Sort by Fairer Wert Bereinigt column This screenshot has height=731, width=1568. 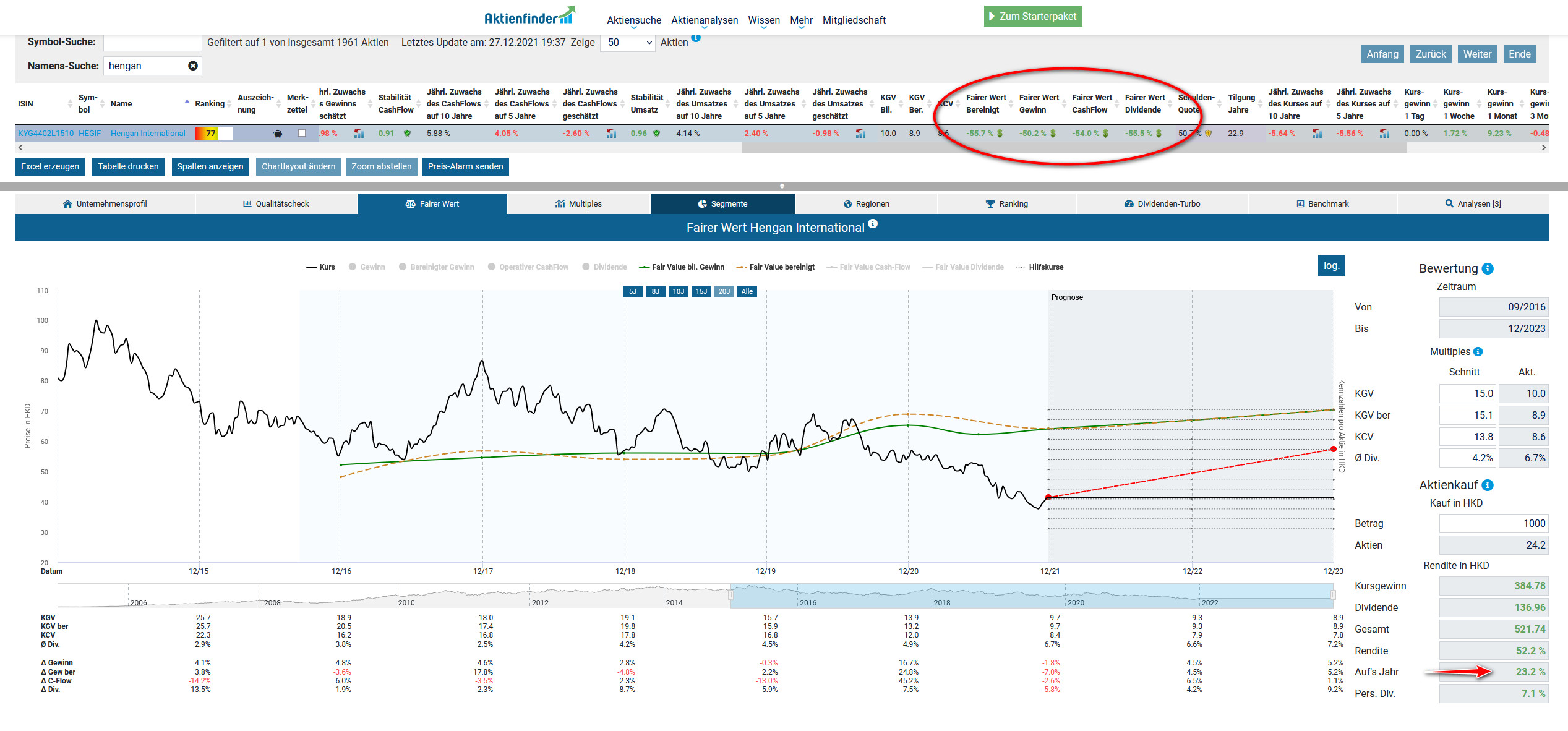[988, 104]
